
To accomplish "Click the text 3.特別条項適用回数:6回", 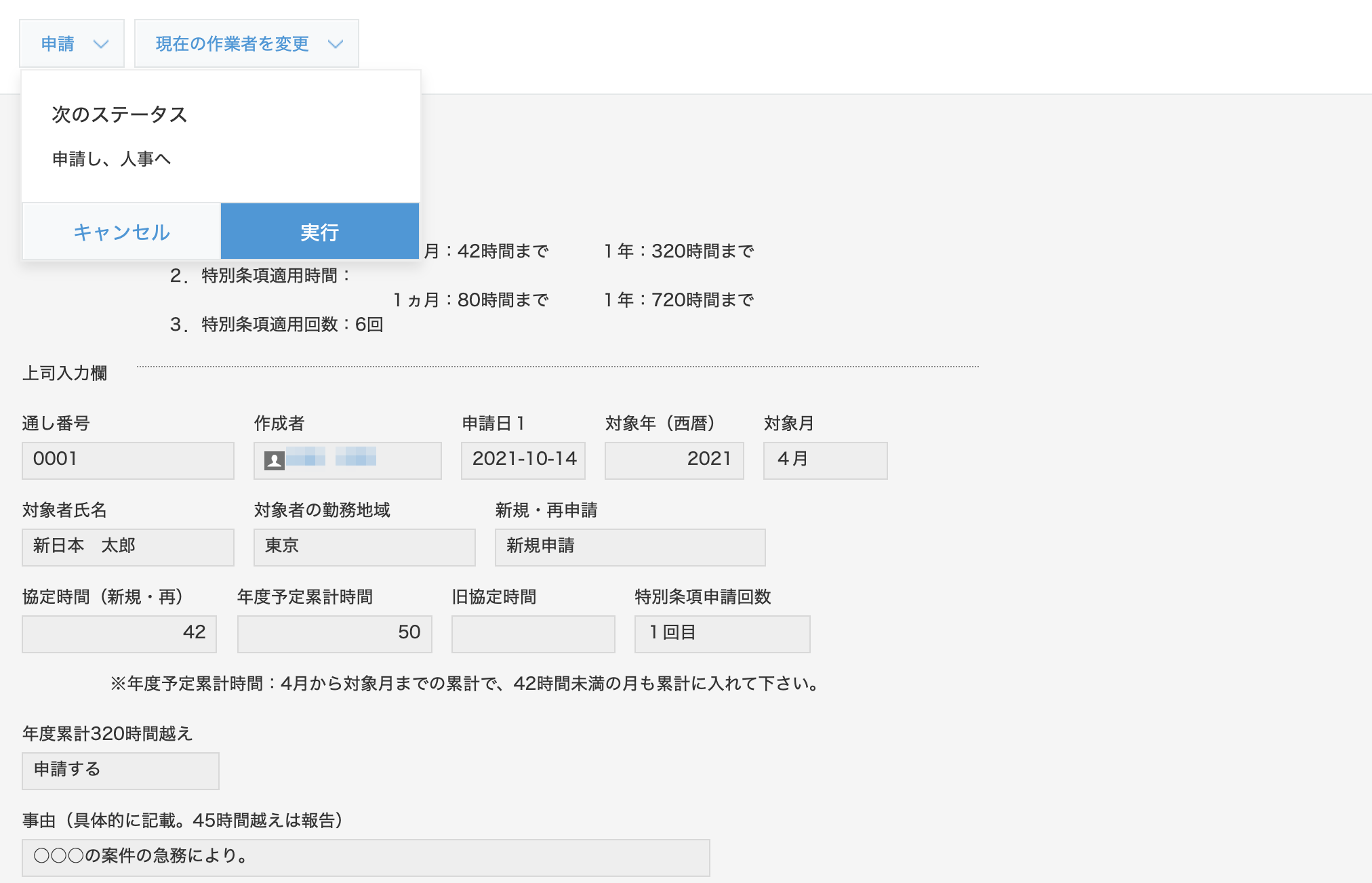I will pyautogui.click(x=277, y=325).
